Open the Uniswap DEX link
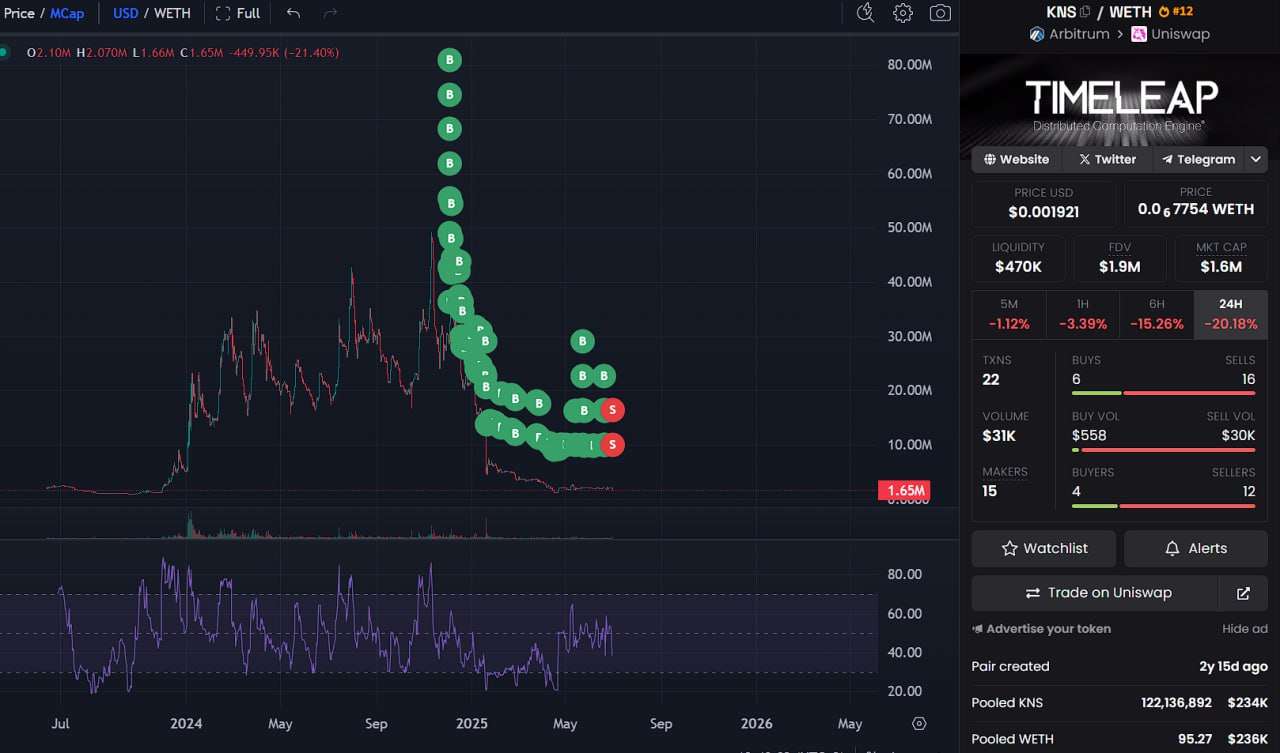Viewport: 1280px width, 753px height. click(1171, 34)
